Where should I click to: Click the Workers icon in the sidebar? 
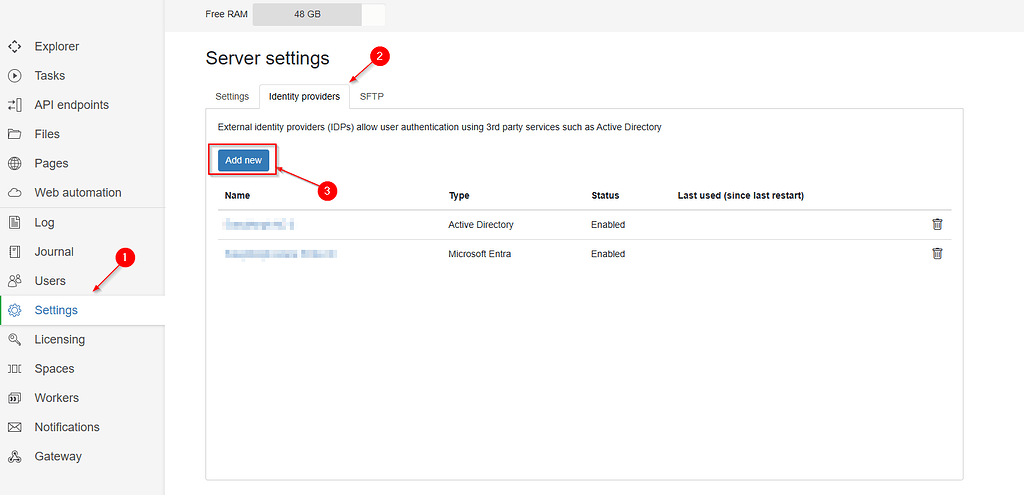pos(14,398)
